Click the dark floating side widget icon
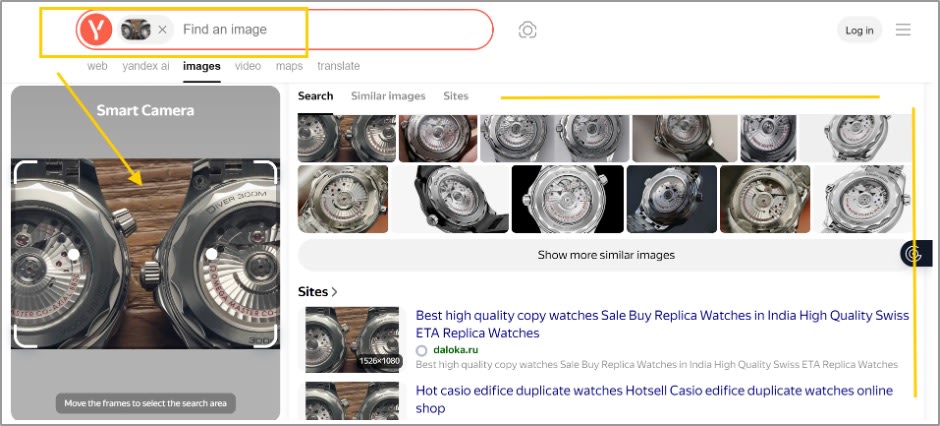 tap(915, 253)
